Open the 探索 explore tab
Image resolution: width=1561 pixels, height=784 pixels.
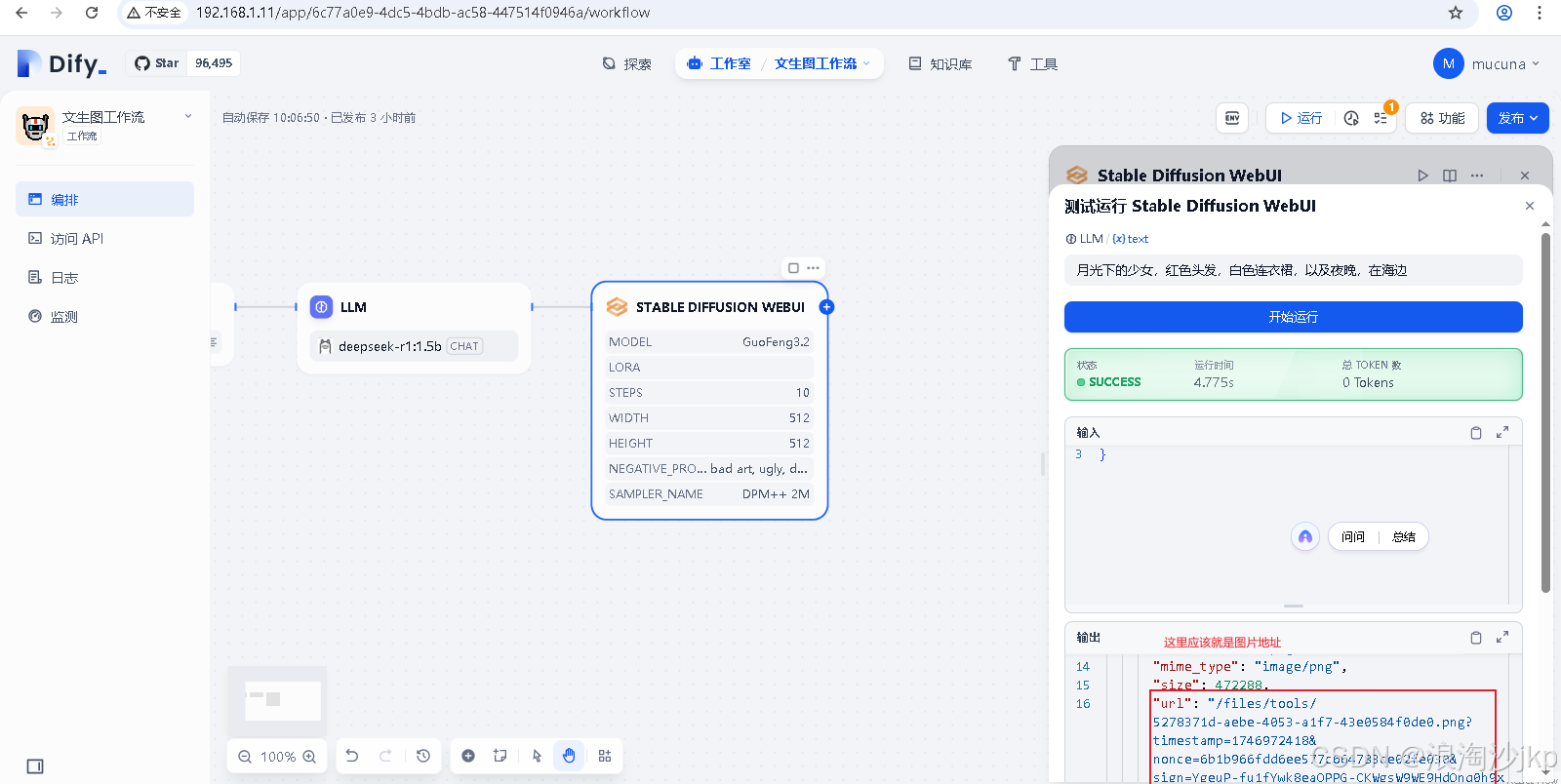click(626, 63)
